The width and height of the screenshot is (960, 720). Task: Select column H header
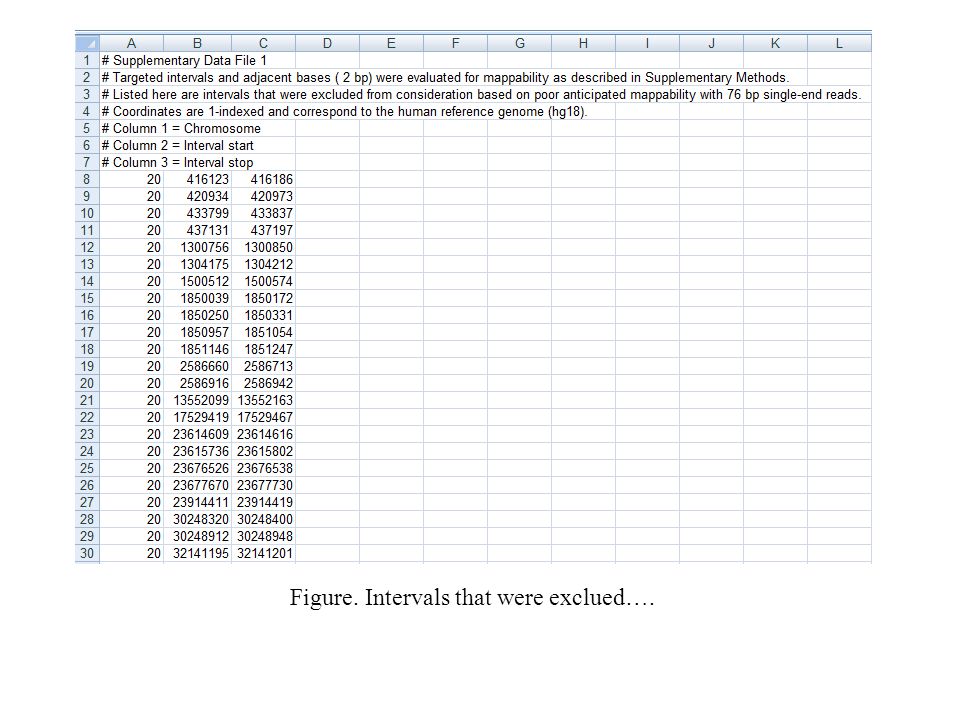pos(583,43)
